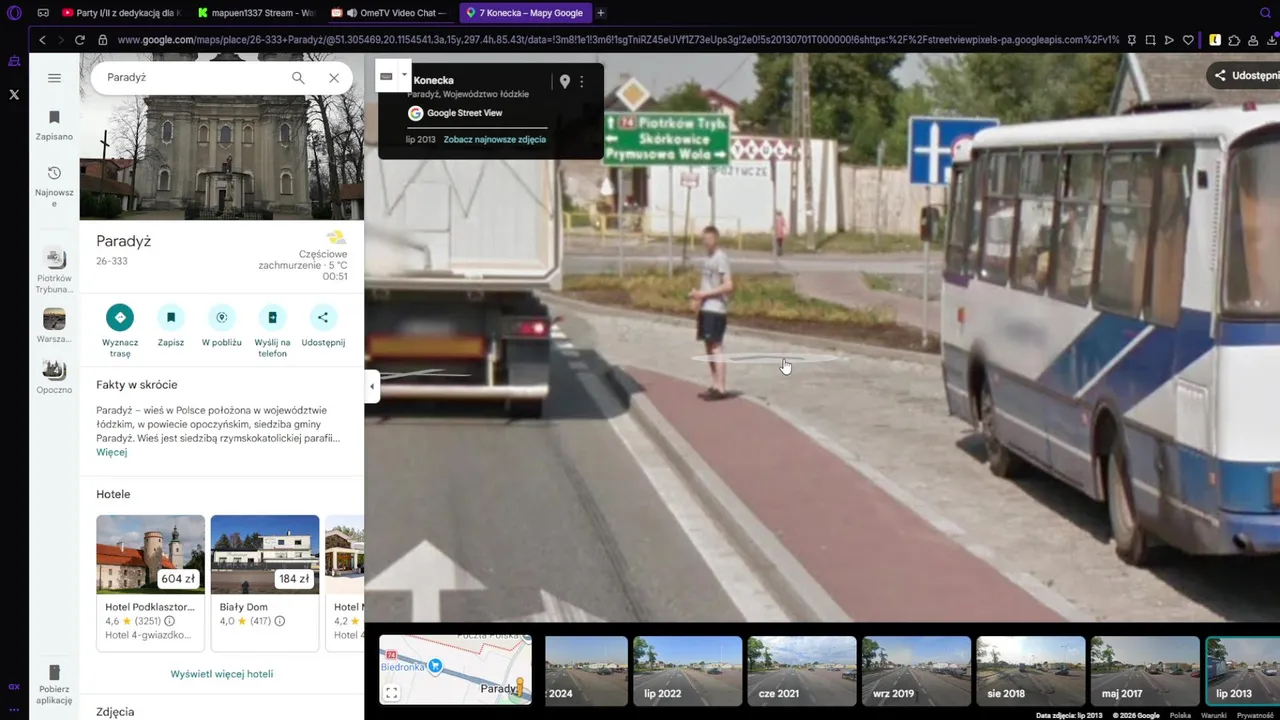Click the Pegman on the minimap
Image resolution: width=1280 pixels, height=720 pixels.
pos(519,687)
